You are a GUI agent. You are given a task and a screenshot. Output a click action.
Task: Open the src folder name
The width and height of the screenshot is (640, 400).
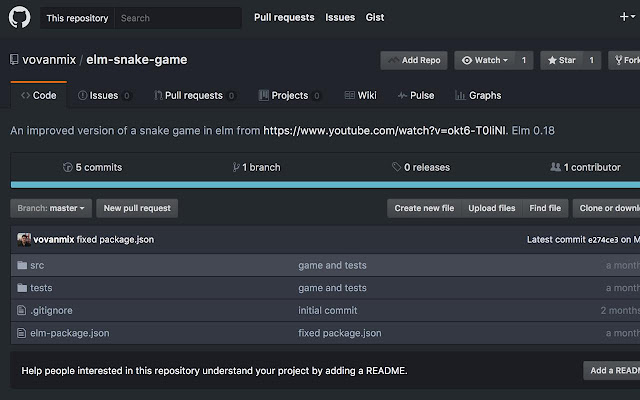pyautogui.click(x=37, y=265)
